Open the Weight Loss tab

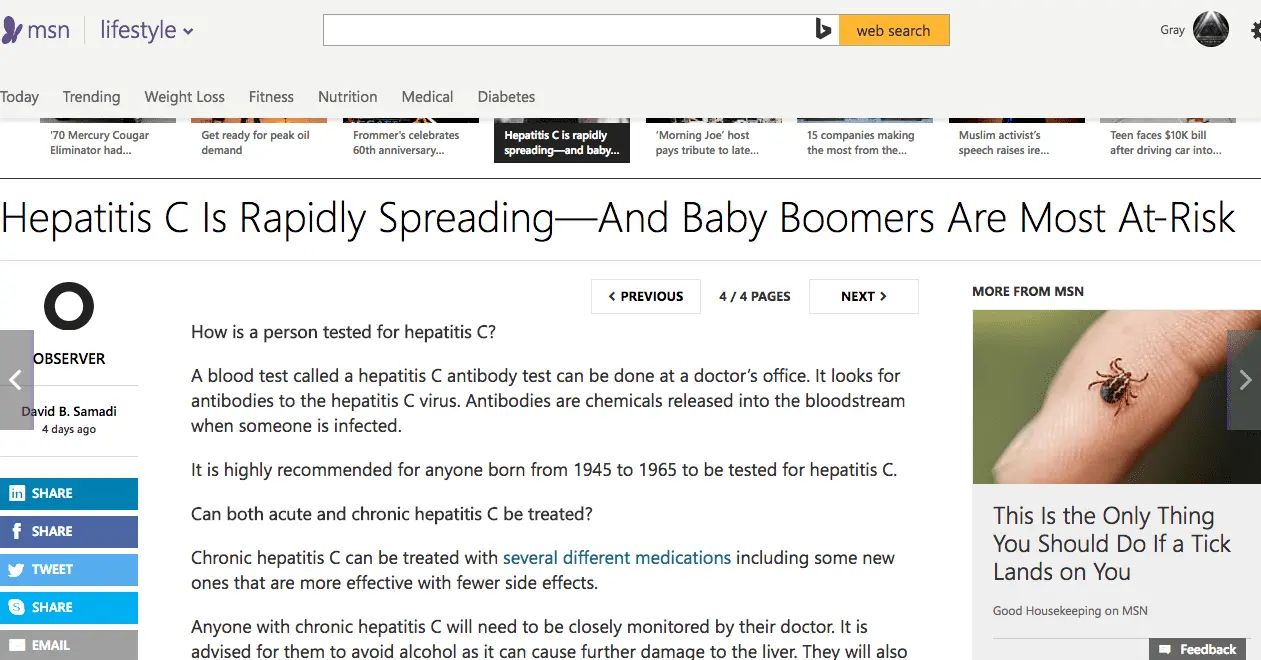click(184, 97)
